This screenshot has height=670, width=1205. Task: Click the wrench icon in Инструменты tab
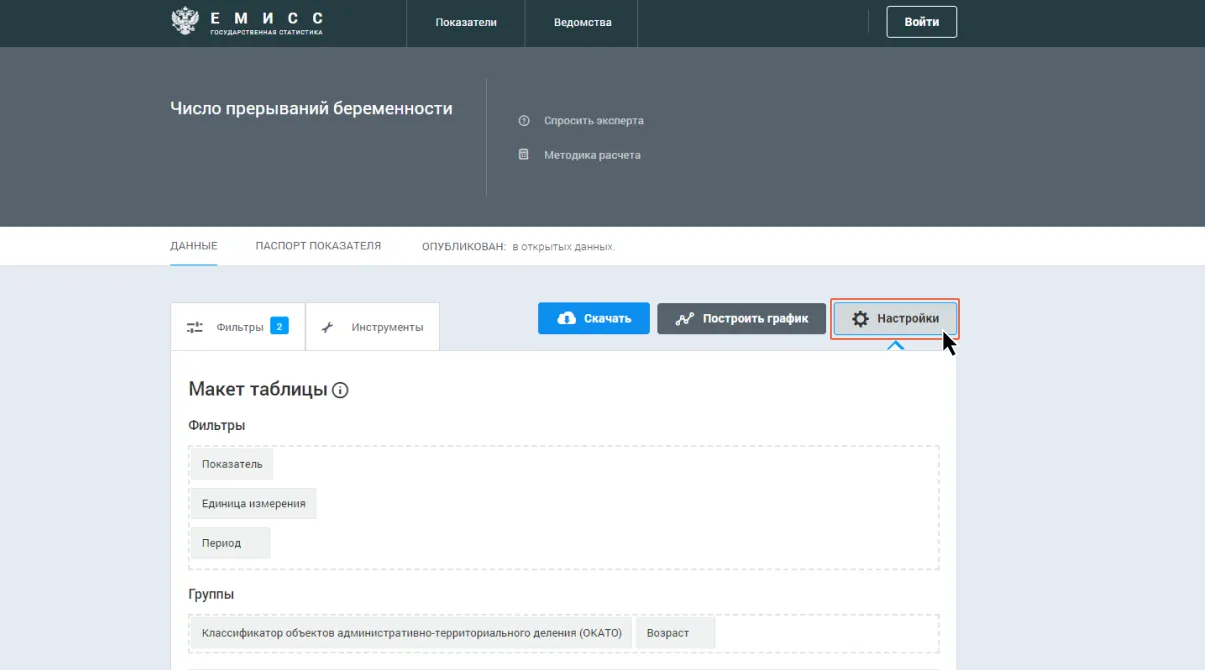coord(327,327)
